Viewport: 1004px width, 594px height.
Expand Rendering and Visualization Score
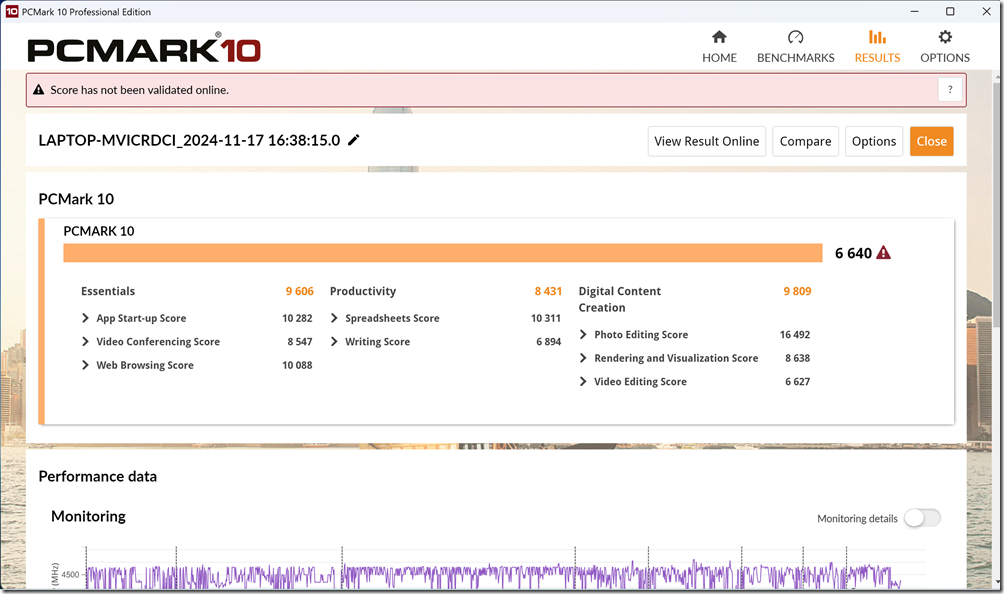(x=584, y=358)
